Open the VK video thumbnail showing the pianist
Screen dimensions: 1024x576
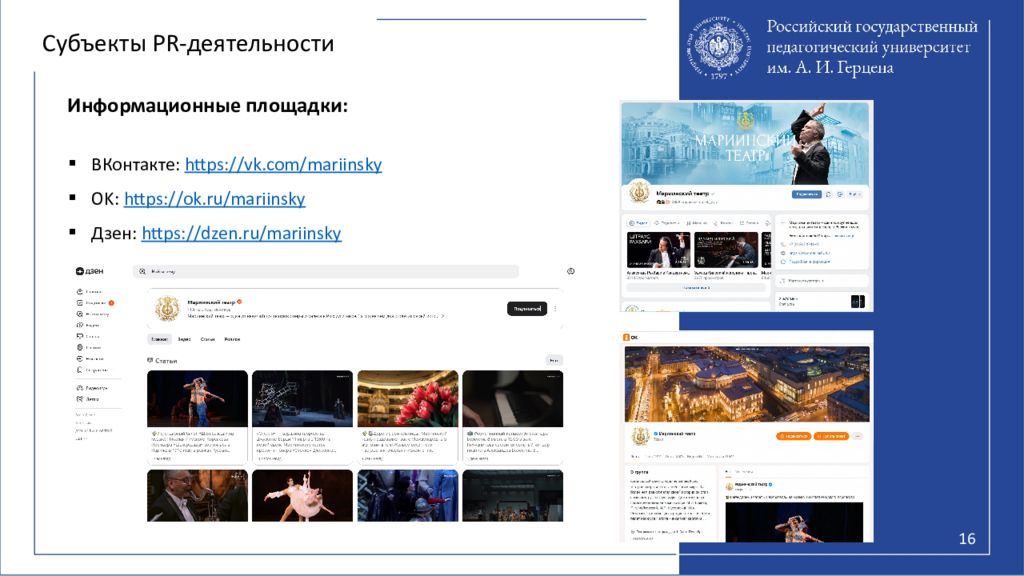click(726, 249)
